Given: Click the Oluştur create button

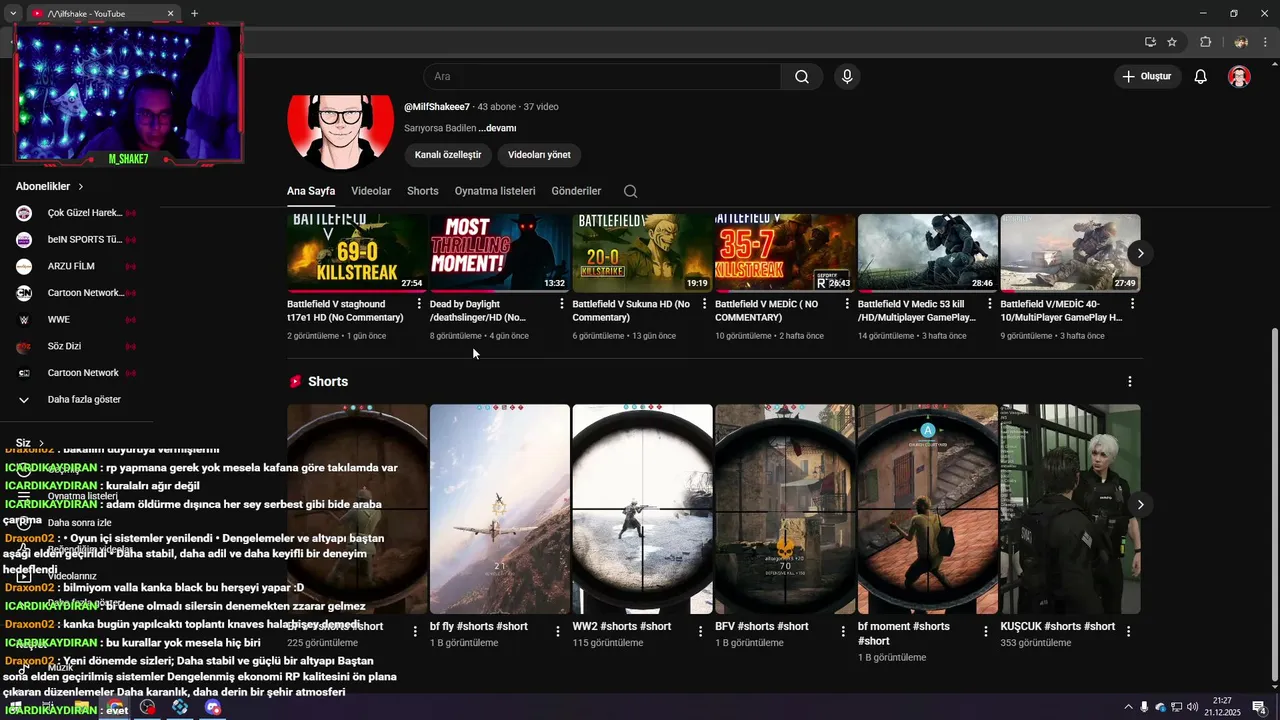Looking at the screenshot, I should (x=1147, y=77).
